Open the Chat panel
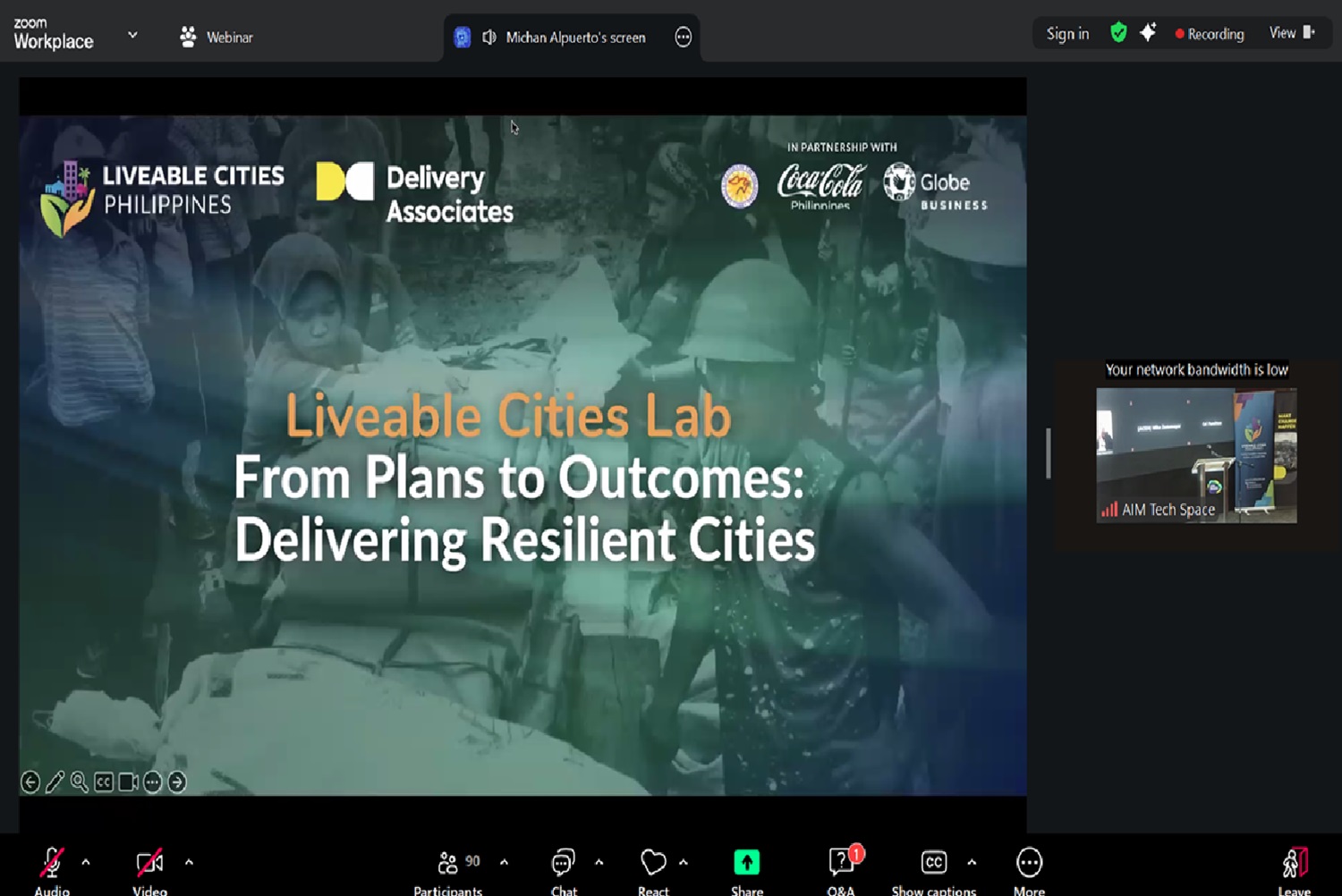The width and height of the screenshot is (1342, 896). pos(563,863)
